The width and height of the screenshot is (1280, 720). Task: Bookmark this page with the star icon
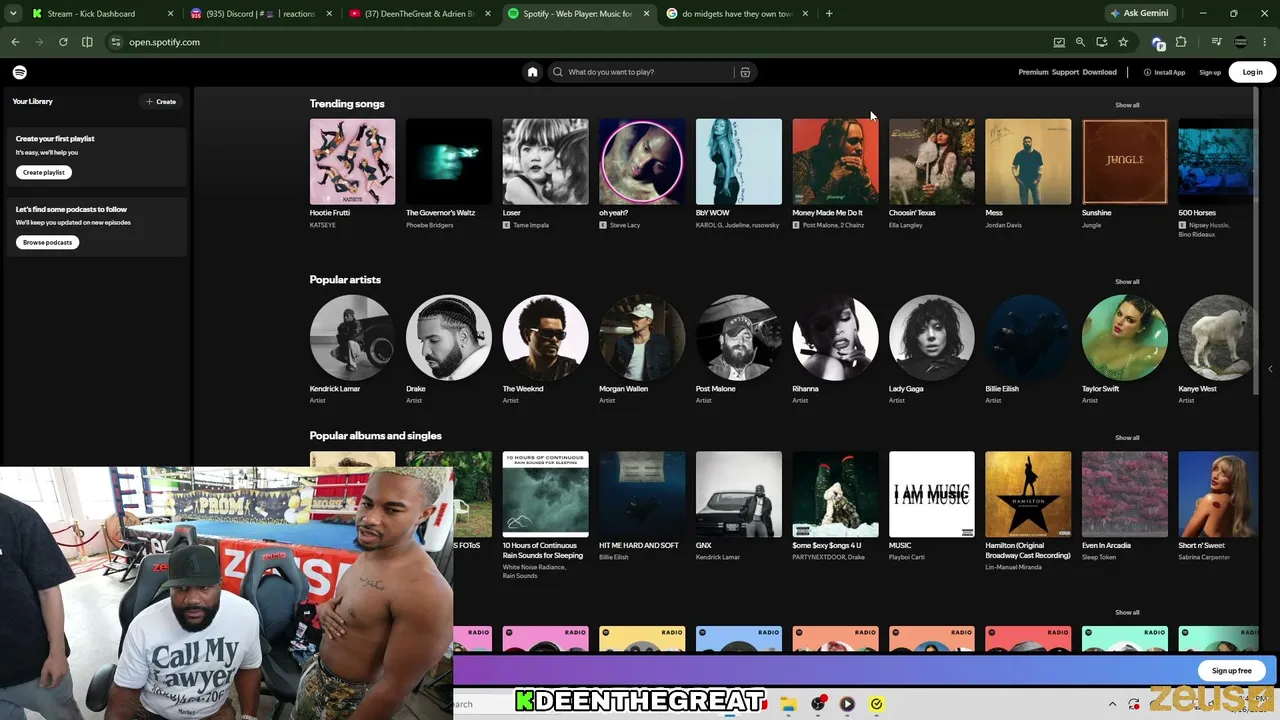[x=1123, y=42]
